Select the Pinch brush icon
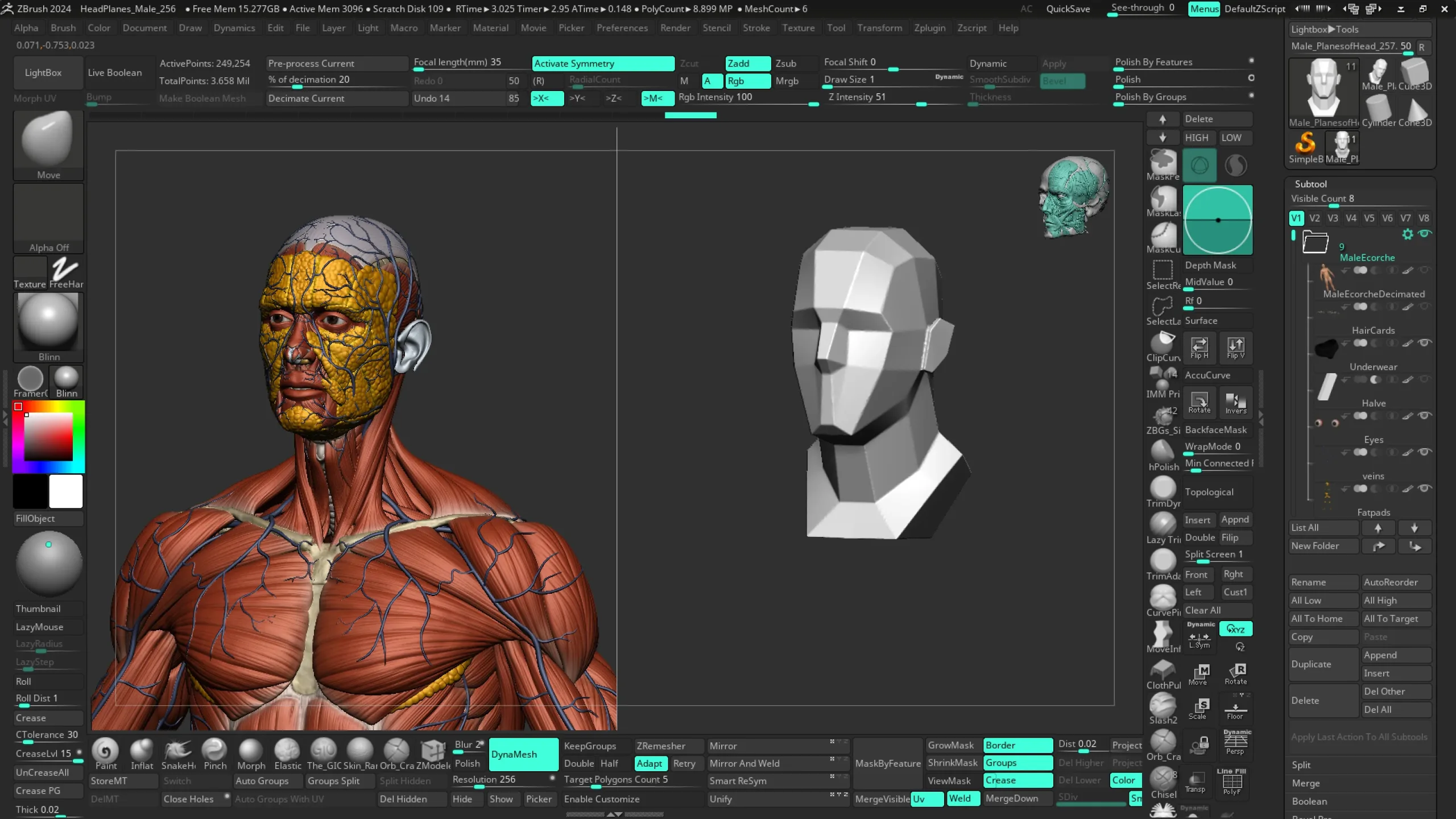Screen dimensions: 1456x819 coord(214,751)
